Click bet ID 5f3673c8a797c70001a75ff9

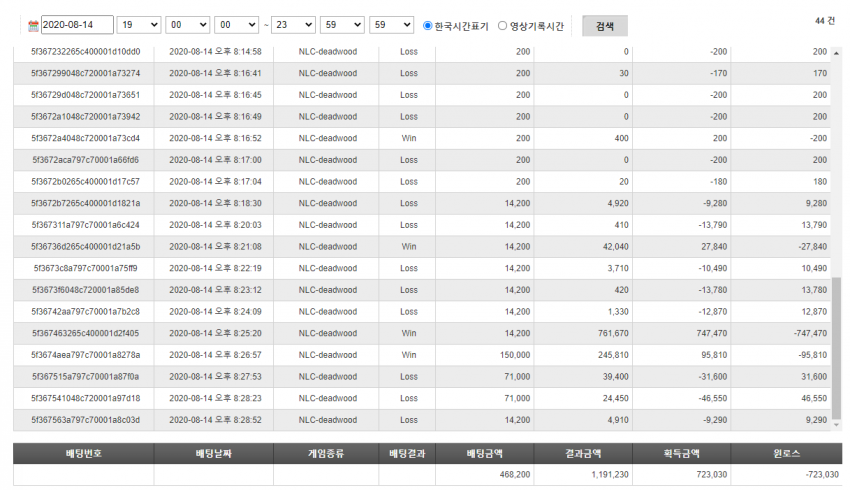click(86, 268)
